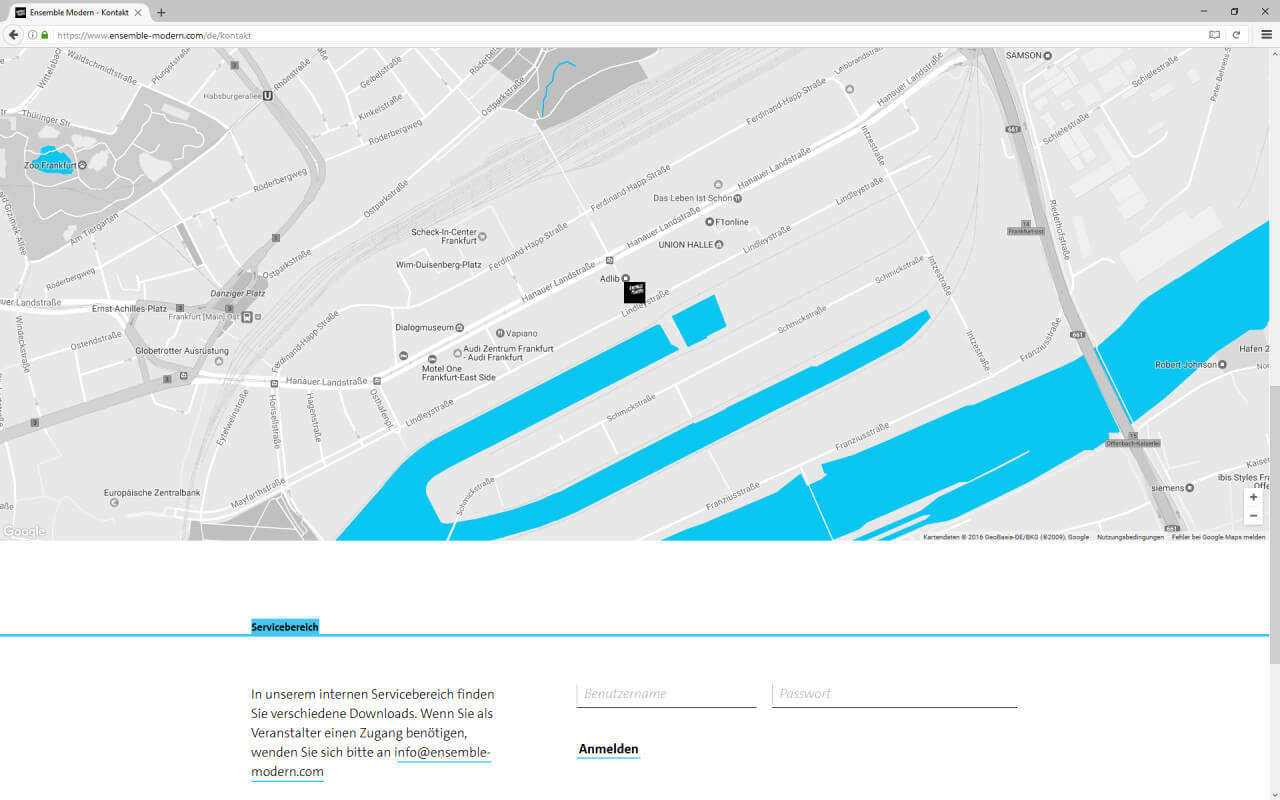Click the Anmelden login button
This screenshot has height=800, width=1280.
(x=608, y=749)
